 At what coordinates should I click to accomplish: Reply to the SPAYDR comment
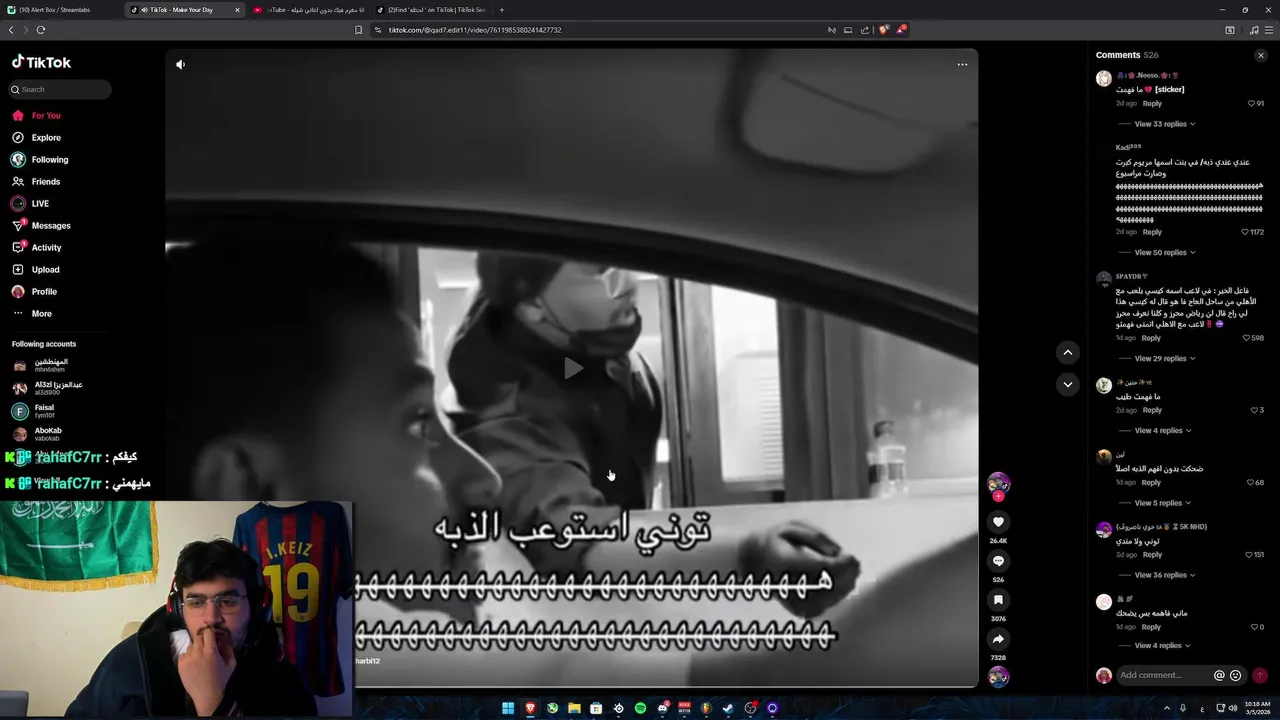point(1151,338)
